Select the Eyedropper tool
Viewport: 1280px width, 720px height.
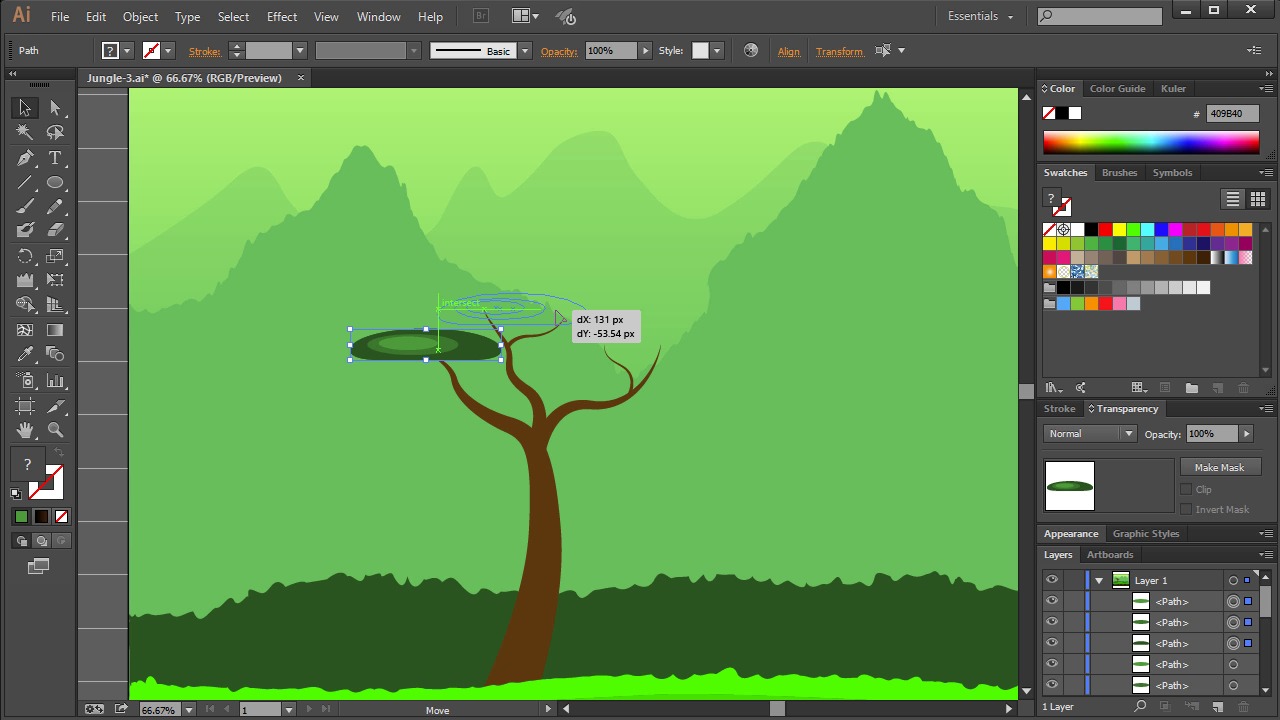(x=25, y=355)
